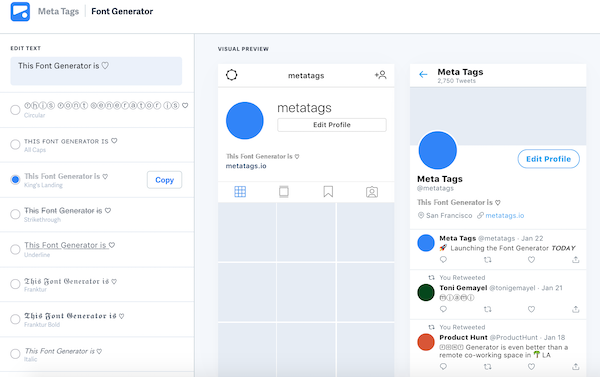
Task: Switch to the Instagram grid view tab
Action: (240, 191)
